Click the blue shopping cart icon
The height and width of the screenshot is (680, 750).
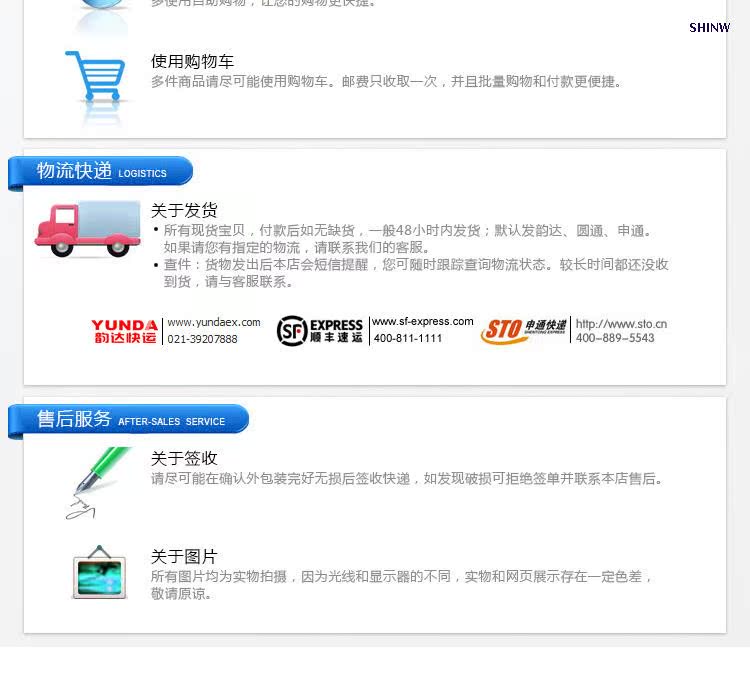pyautogui.click(x=95, y=76)
